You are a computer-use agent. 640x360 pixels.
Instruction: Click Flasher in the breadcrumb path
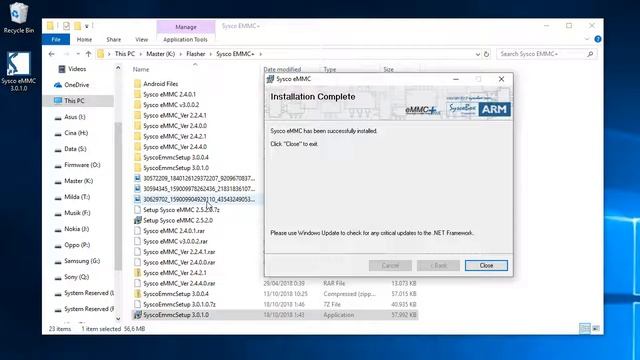(196, 54)
